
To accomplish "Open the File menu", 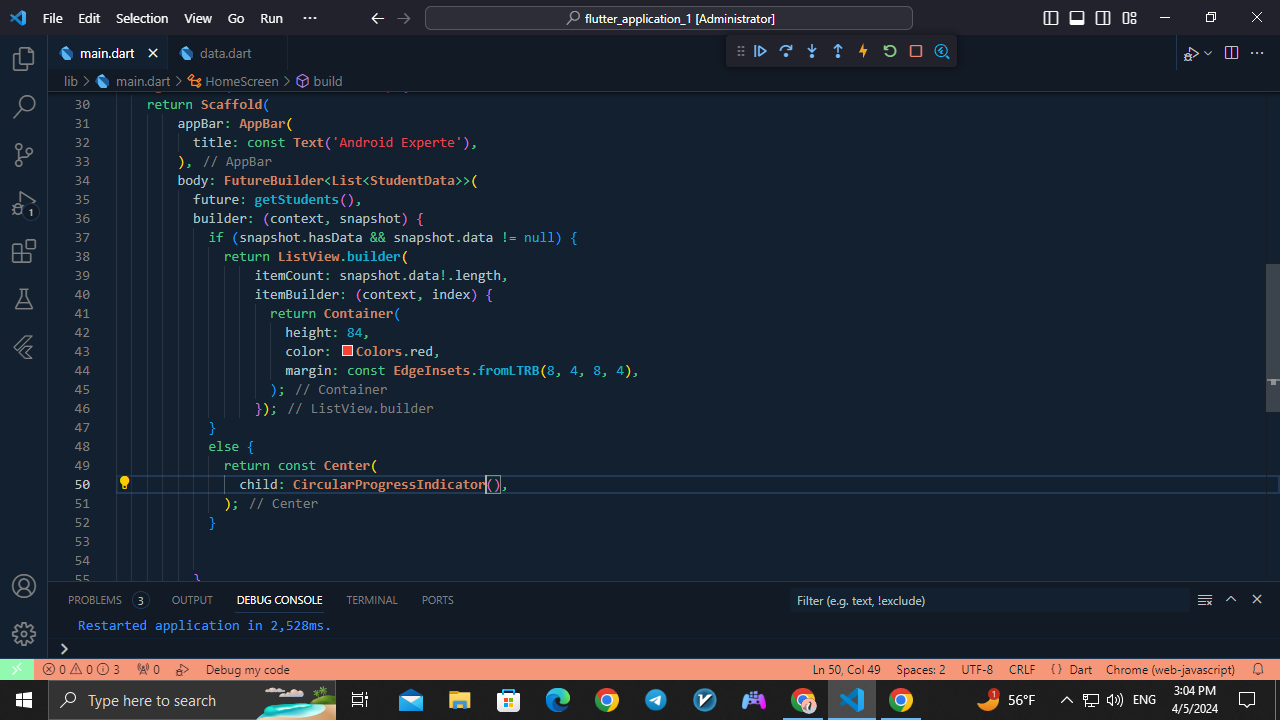I will pos(52,18).
